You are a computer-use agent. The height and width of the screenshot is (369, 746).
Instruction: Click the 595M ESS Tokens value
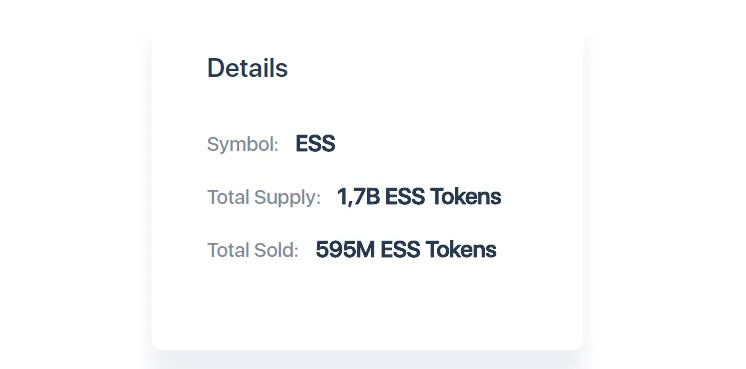click(406, 250)
